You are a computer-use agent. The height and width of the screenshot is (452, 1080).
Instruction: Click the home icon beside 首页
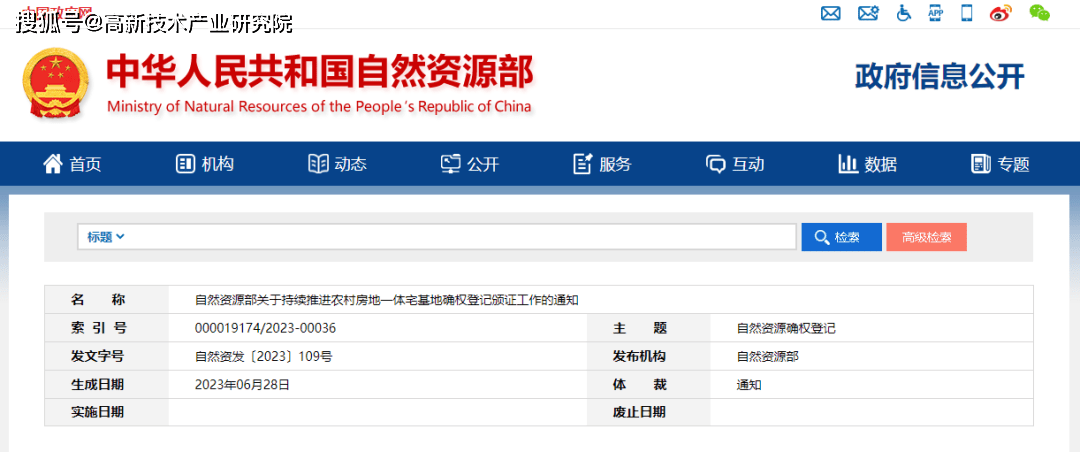coord(52,164)
